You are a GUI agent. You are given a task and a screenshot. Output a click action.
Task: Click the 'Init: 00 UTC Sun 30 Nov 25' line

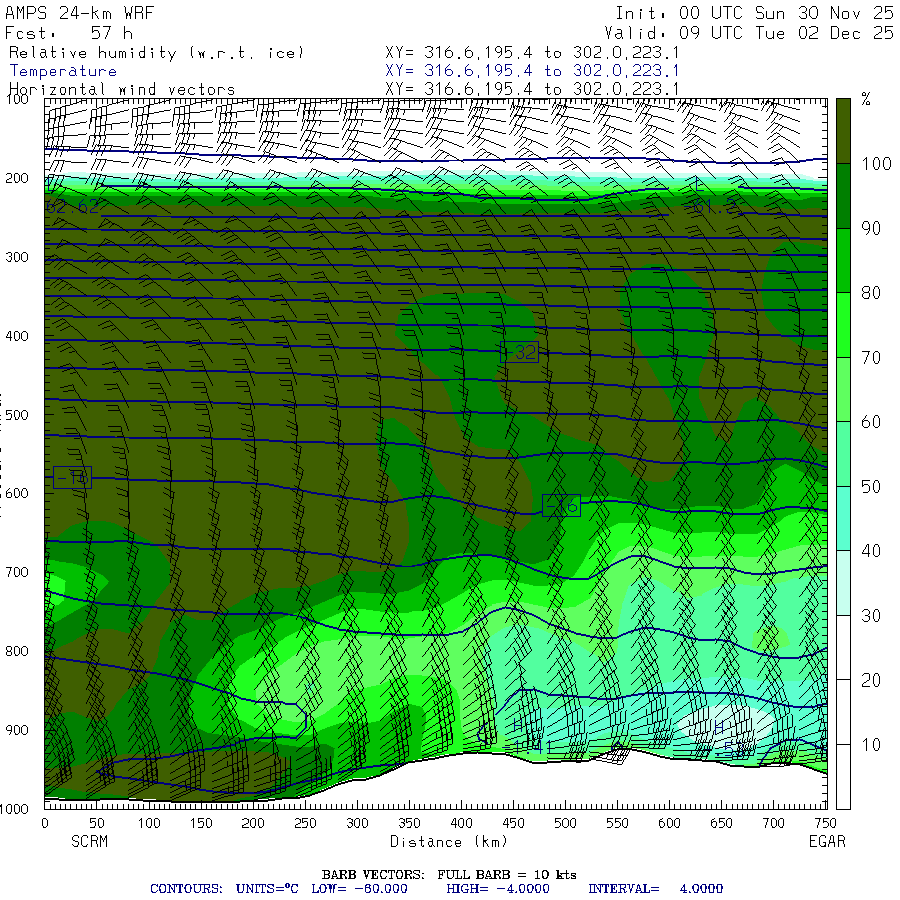pos(754,13)
